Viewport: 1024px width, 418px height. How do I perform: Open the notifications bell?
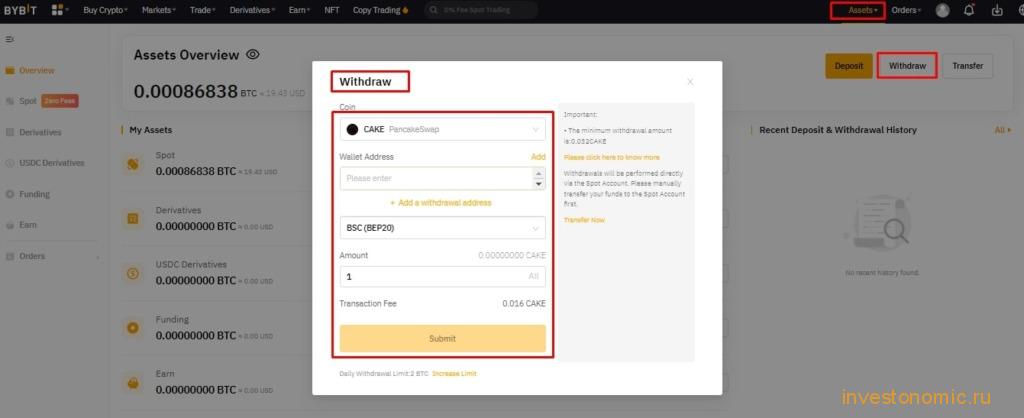click(969, 10)
